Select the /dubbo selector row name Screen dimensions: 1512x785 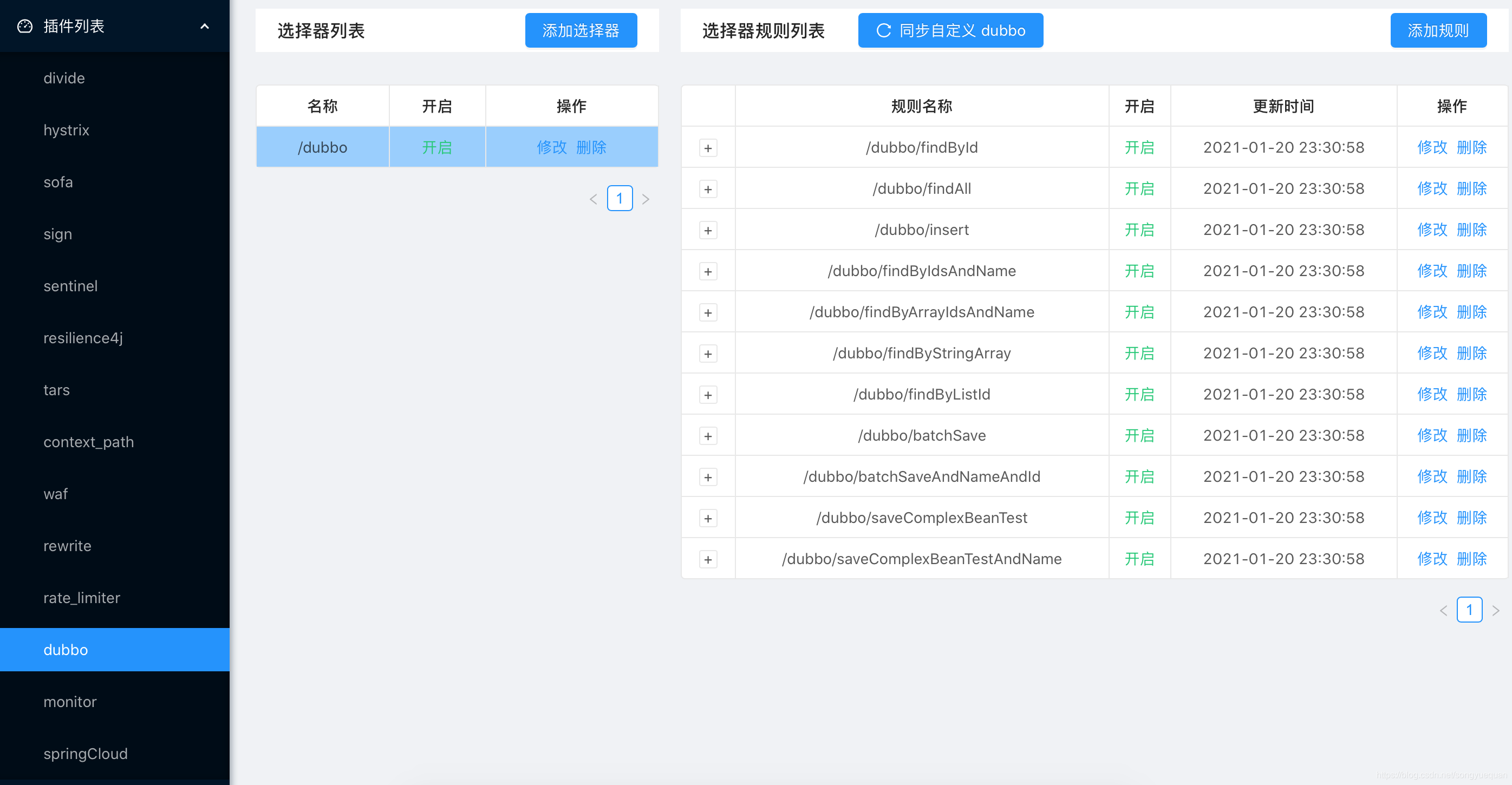point(322,147)
